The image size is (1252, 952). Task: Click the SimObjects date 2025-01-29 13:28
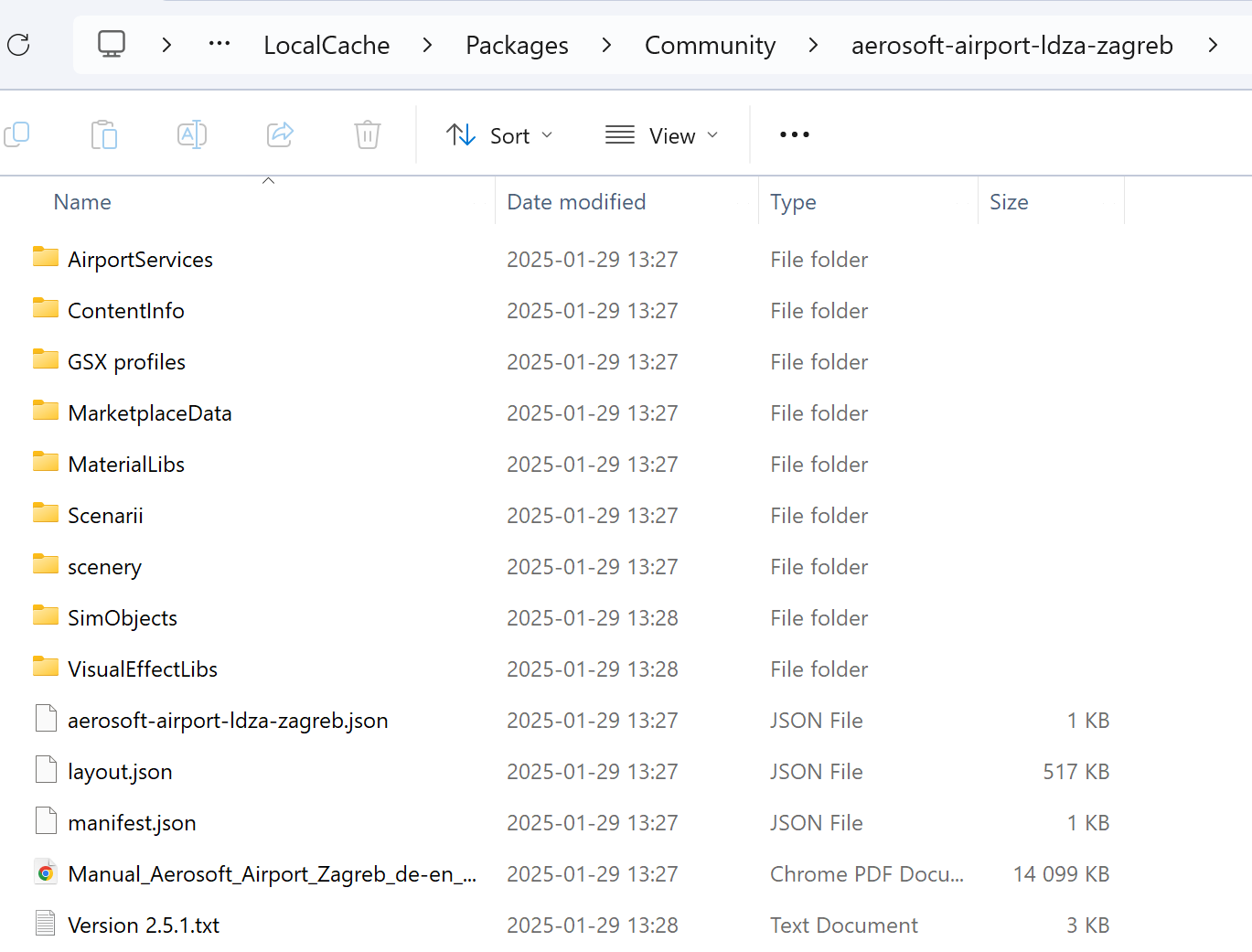tap(593, 618)
